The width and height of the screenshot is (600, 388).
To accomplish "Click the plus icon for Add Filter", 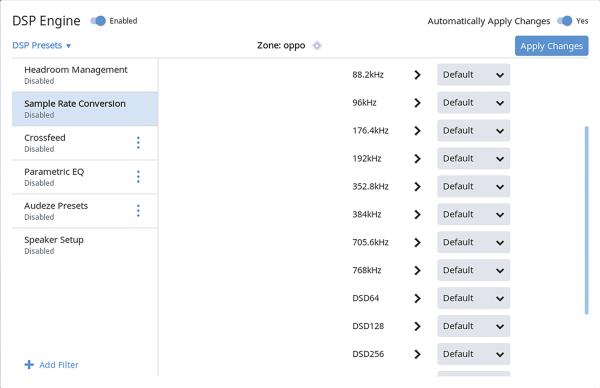I will pyautogui.click(x=29, y=365).
